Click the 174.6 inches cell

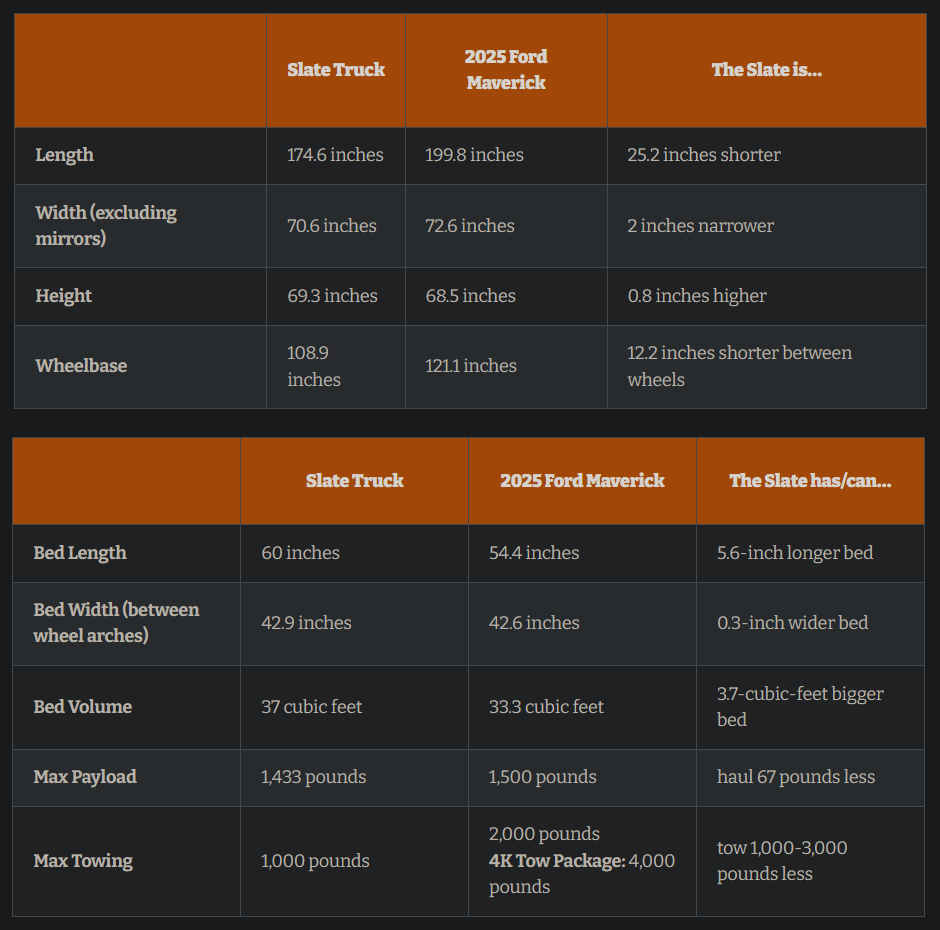click(x=335, y=155)
